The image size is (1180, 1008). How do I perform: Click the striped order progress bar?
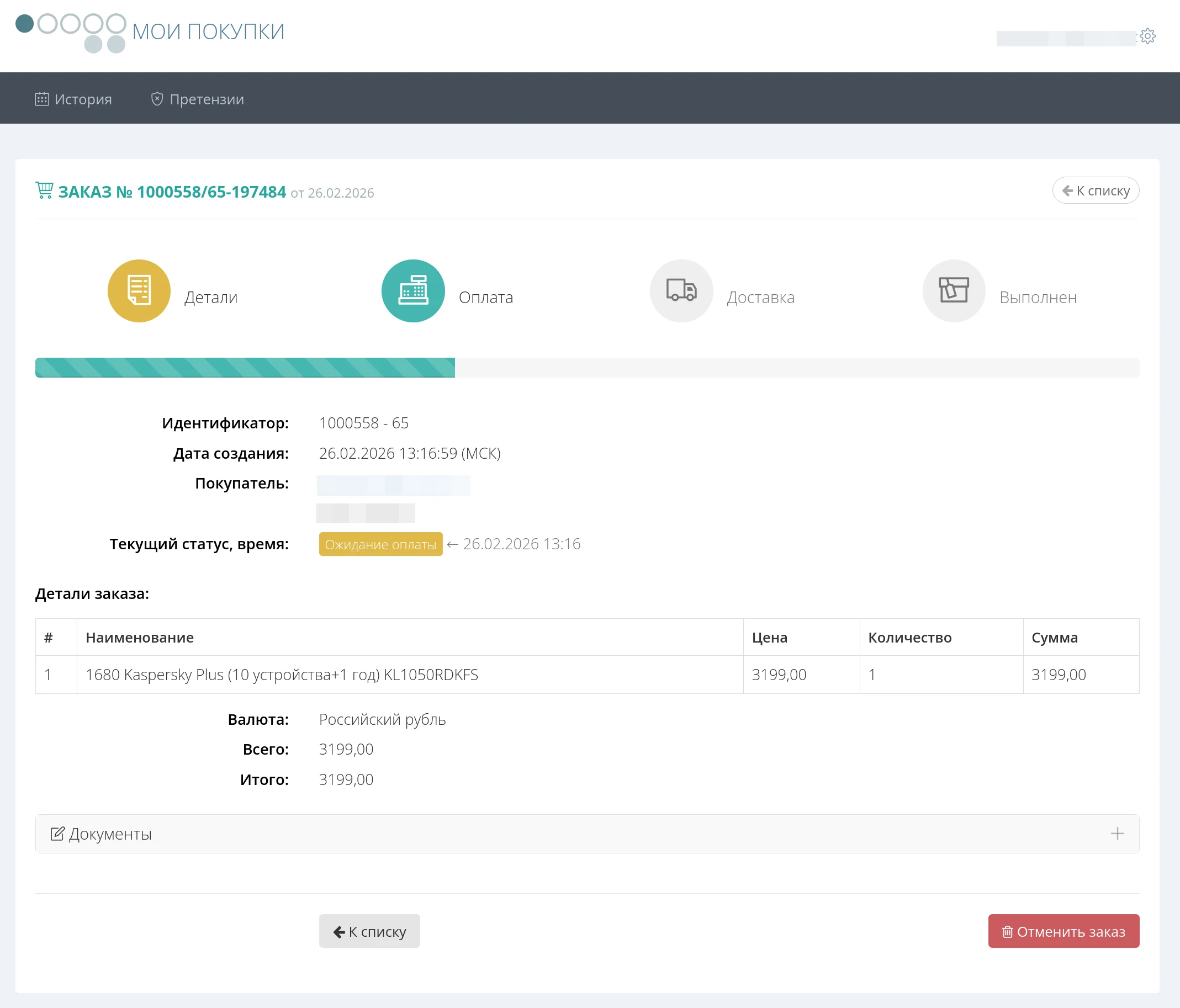245,368
